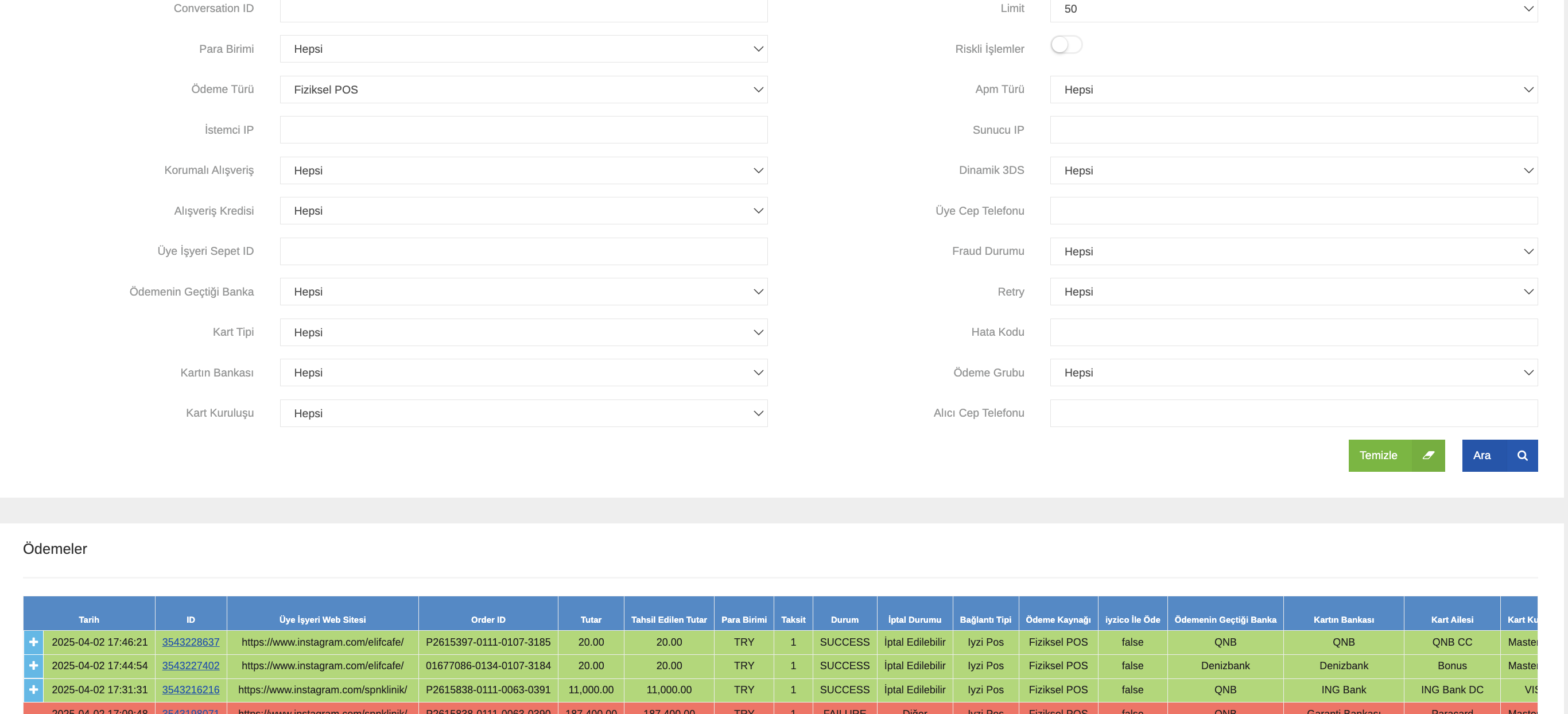
Task: Open payment ID link 3543228637
Action: [x=191, y=642]
